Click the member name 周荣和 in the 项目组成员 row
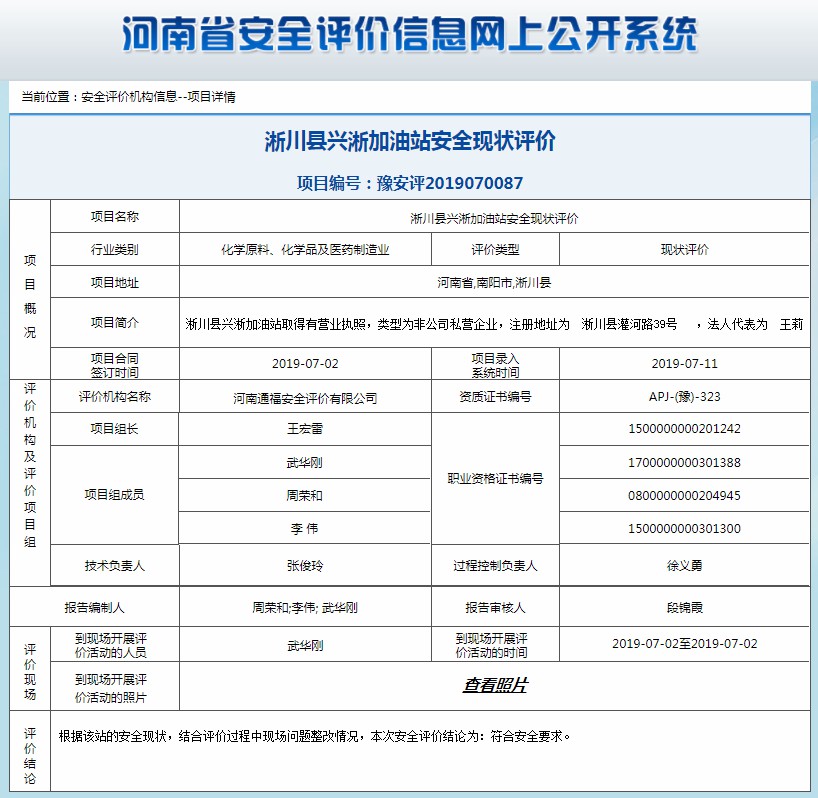Viewport: 818px width, 798px height. [305, 495]
